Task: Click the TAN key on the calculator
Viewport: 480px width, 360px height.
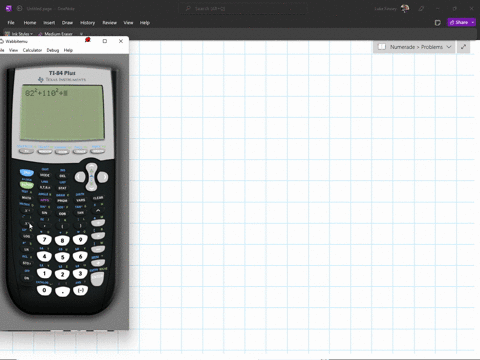Action: pyautogui.click(x=80, y=213)
